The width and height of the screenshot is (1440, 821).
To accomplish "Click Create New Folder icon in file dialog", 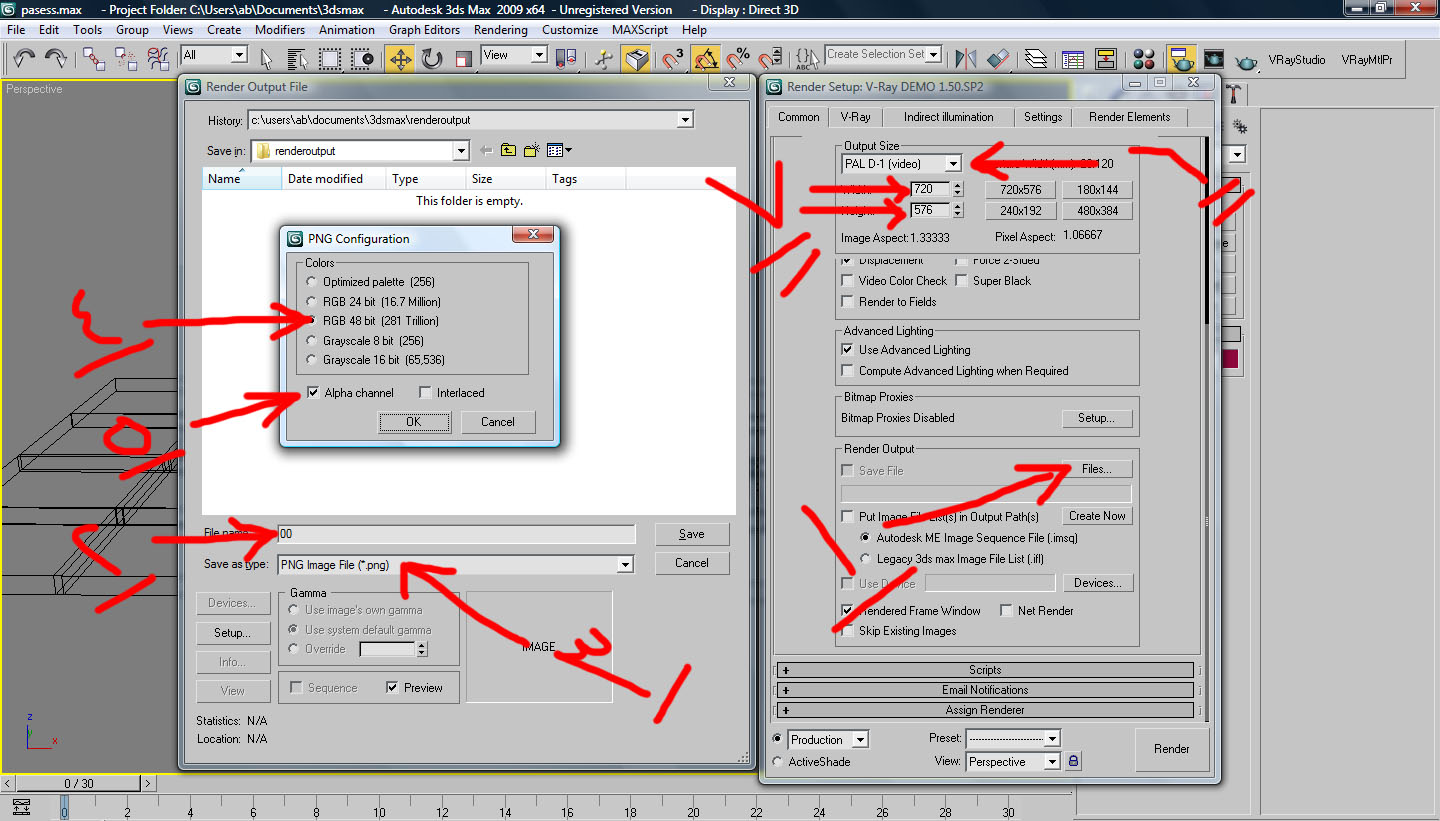I will (532, 150).
